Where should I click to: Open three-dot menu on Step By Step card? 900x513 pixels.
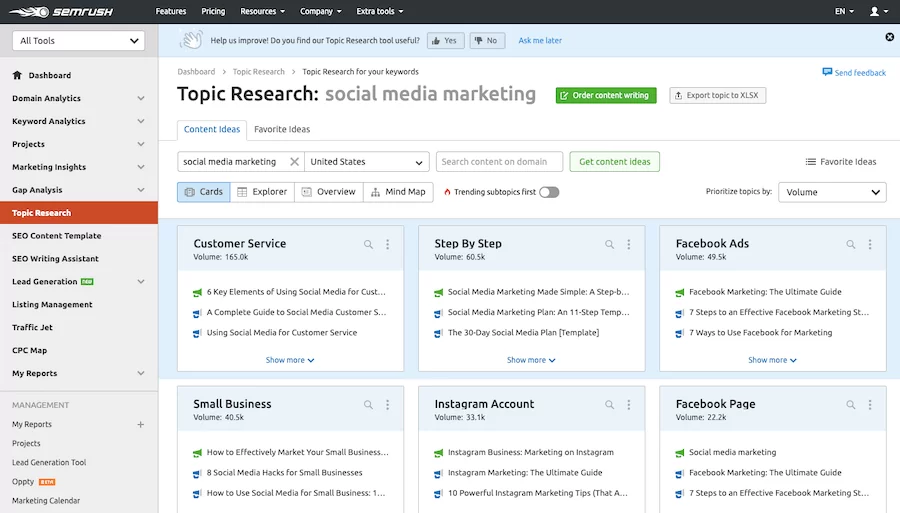point(629,244)
